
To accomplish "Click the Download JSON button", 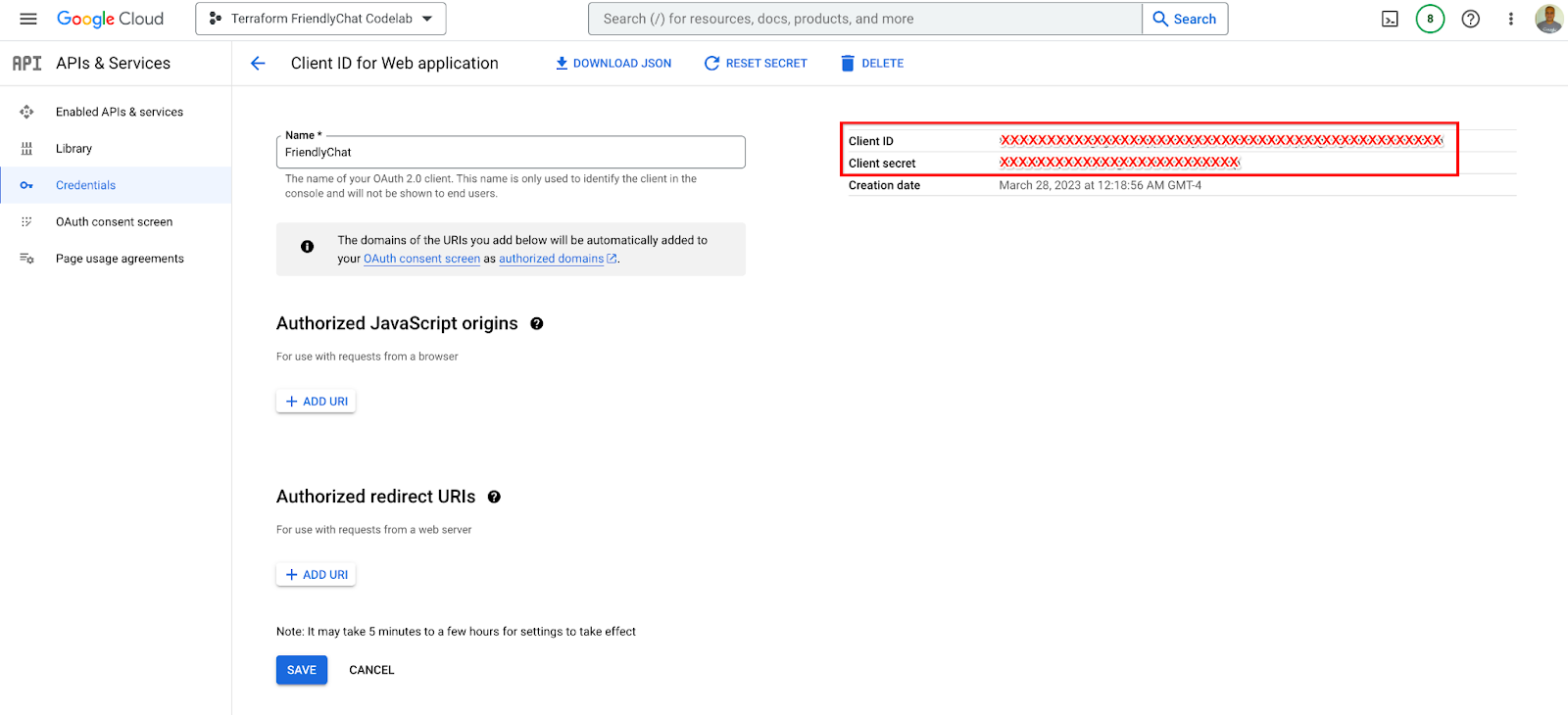I will click(613, 64).
